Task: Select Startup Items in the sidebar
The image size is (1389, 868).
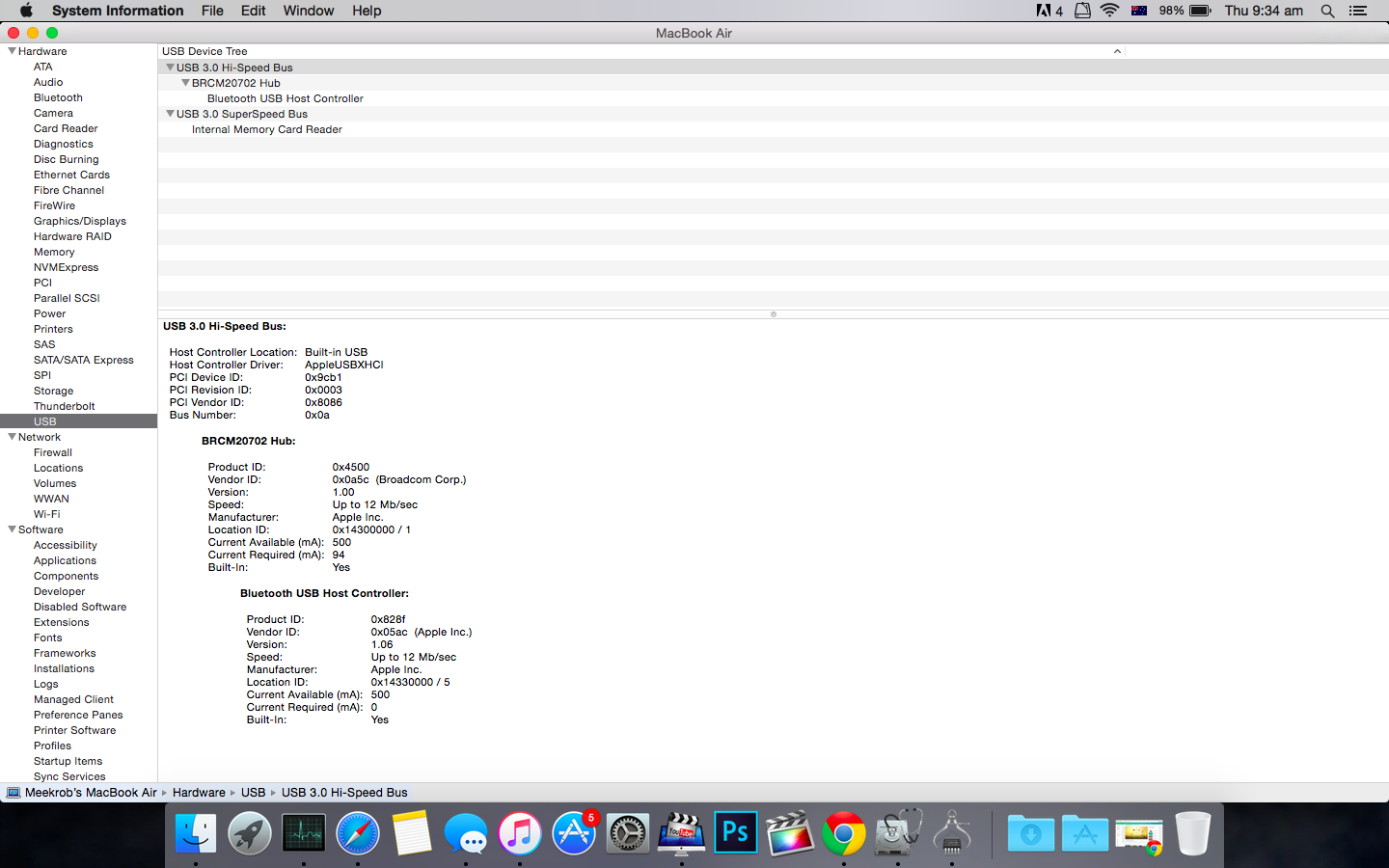Action: [x=68, y=761]
